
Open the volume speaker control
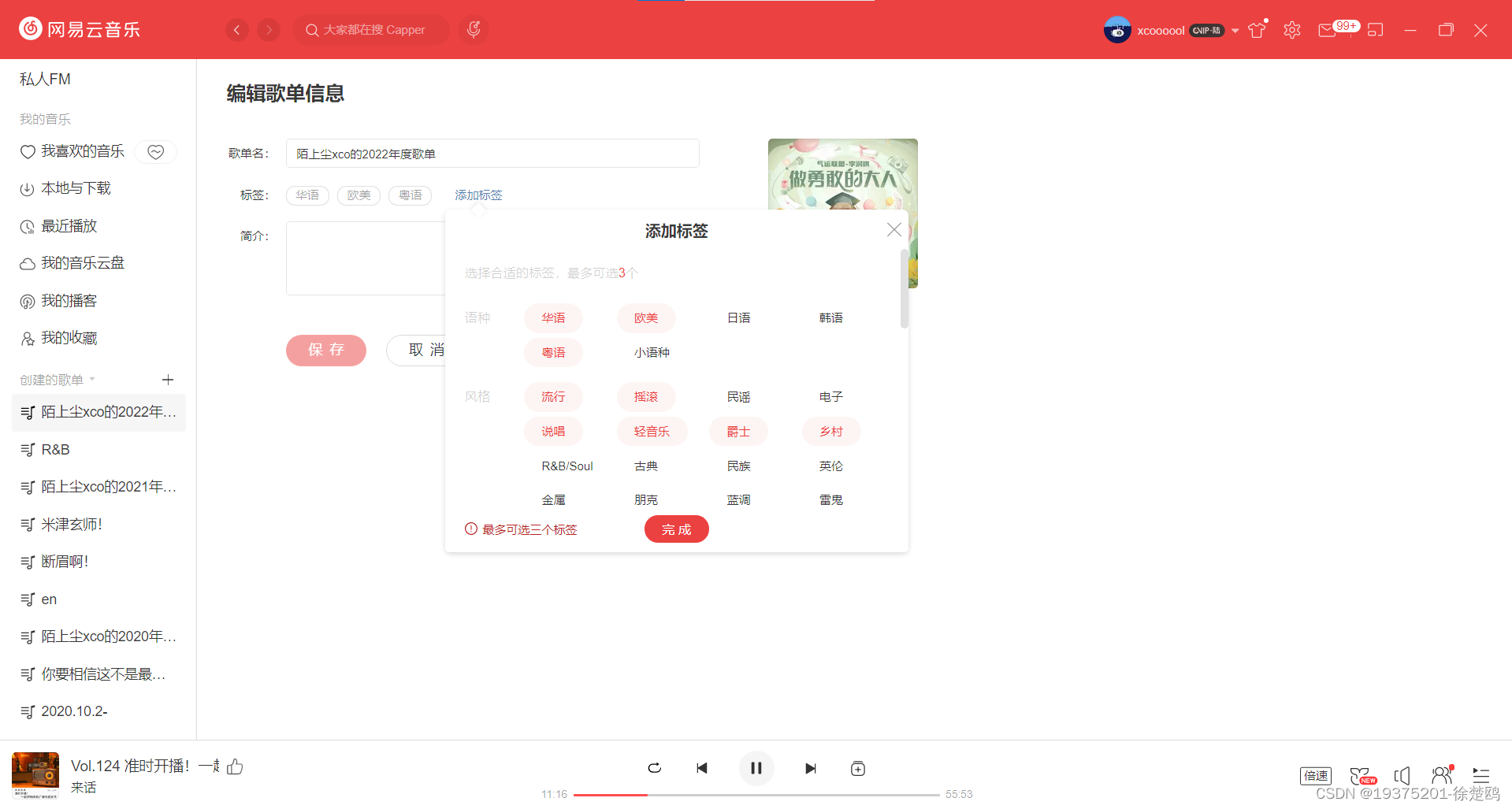[1402, 776]
